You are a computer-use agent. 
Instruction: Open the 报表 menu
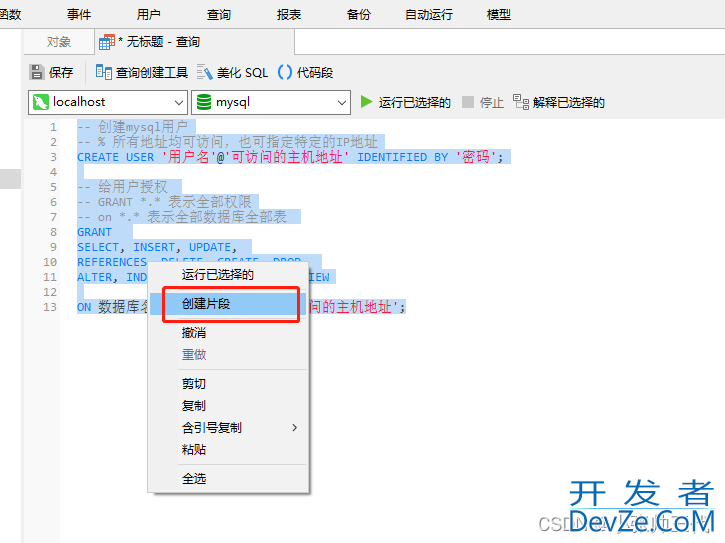tap(289, 15)
